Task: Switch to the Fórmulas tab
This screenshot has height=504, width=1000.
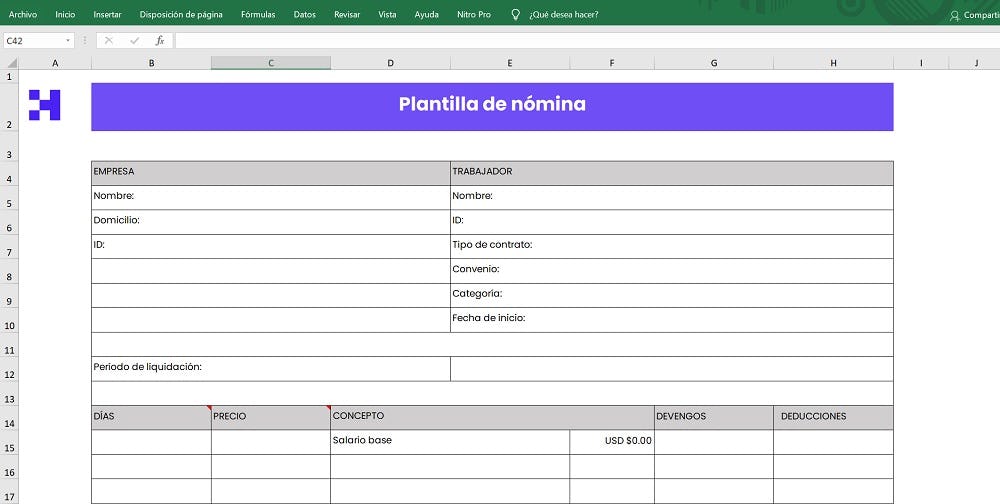Action: pyautogui.click(x=258, y=14)
